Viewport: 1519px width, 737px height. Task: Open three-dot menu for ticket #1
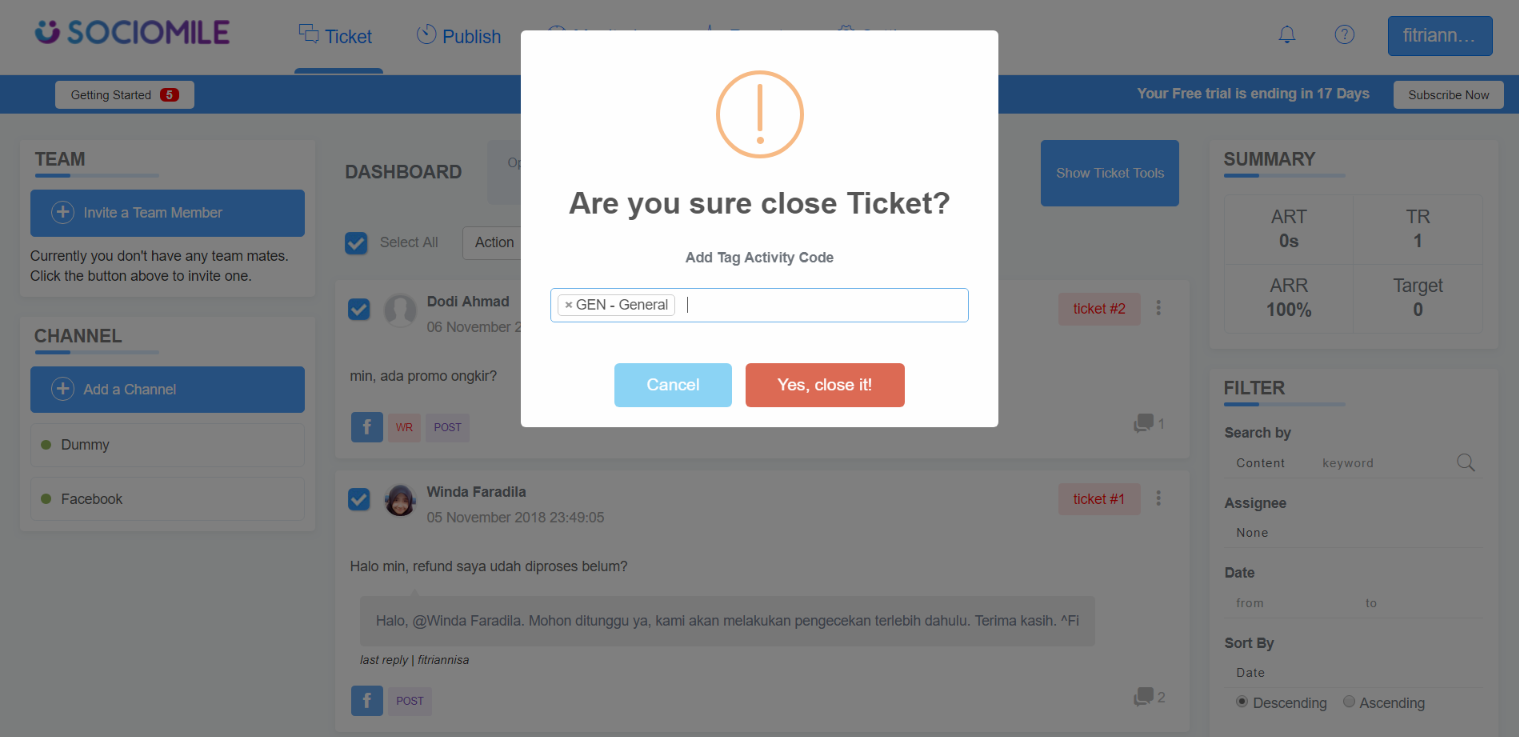pos(1159,498)
